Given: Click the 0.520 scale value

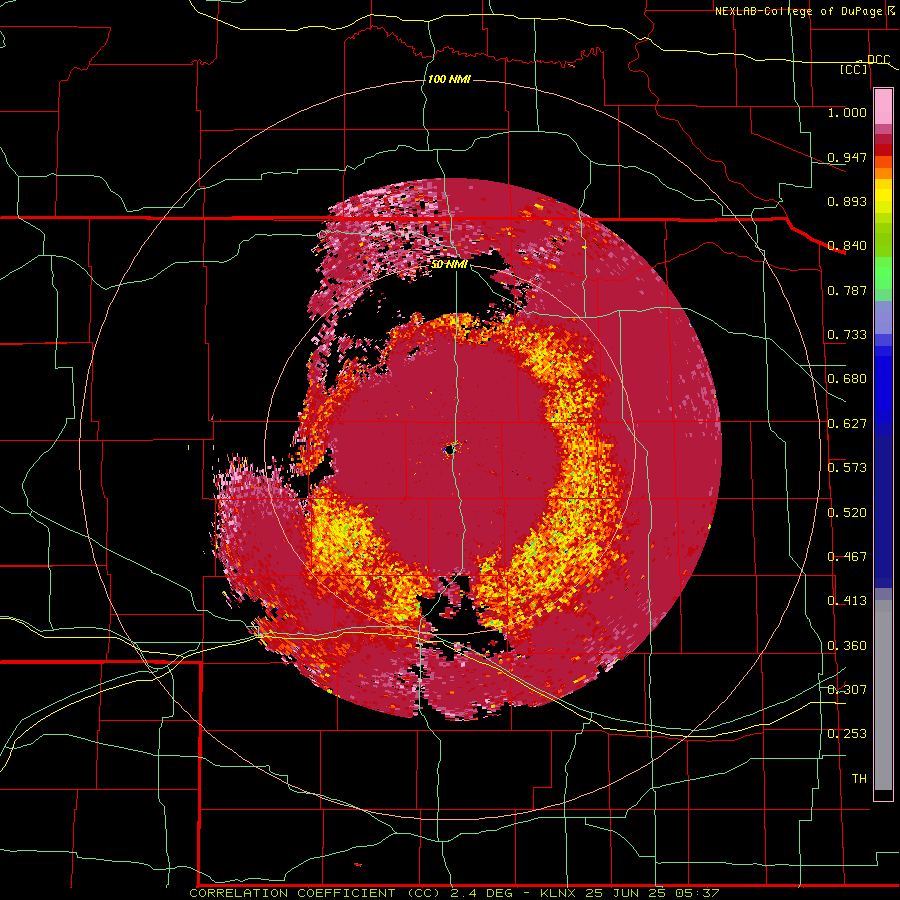Looking at the screenshot, I should 847,513.
